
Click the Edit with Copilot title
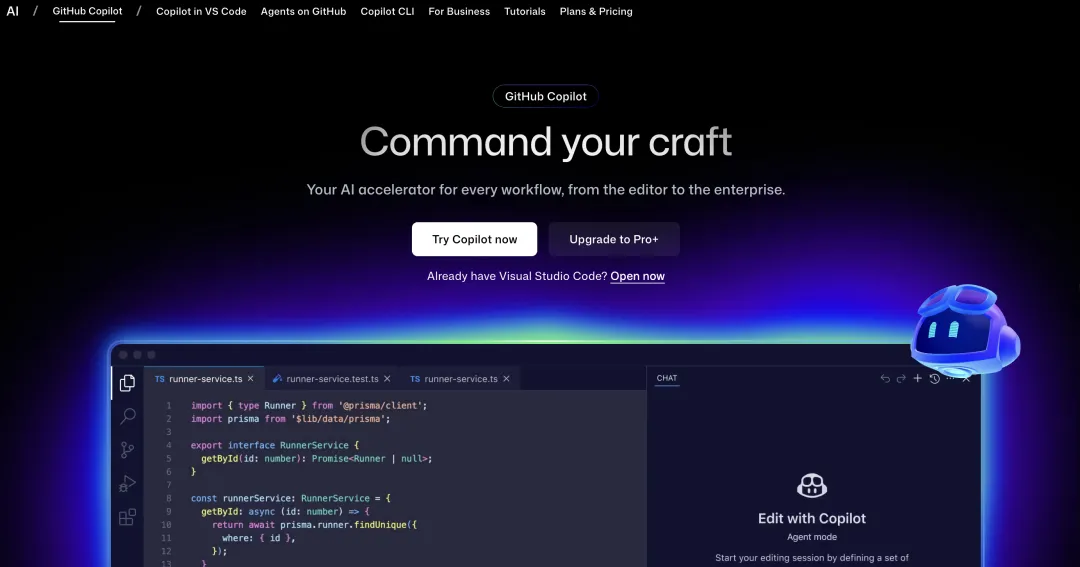coord(812,519)
